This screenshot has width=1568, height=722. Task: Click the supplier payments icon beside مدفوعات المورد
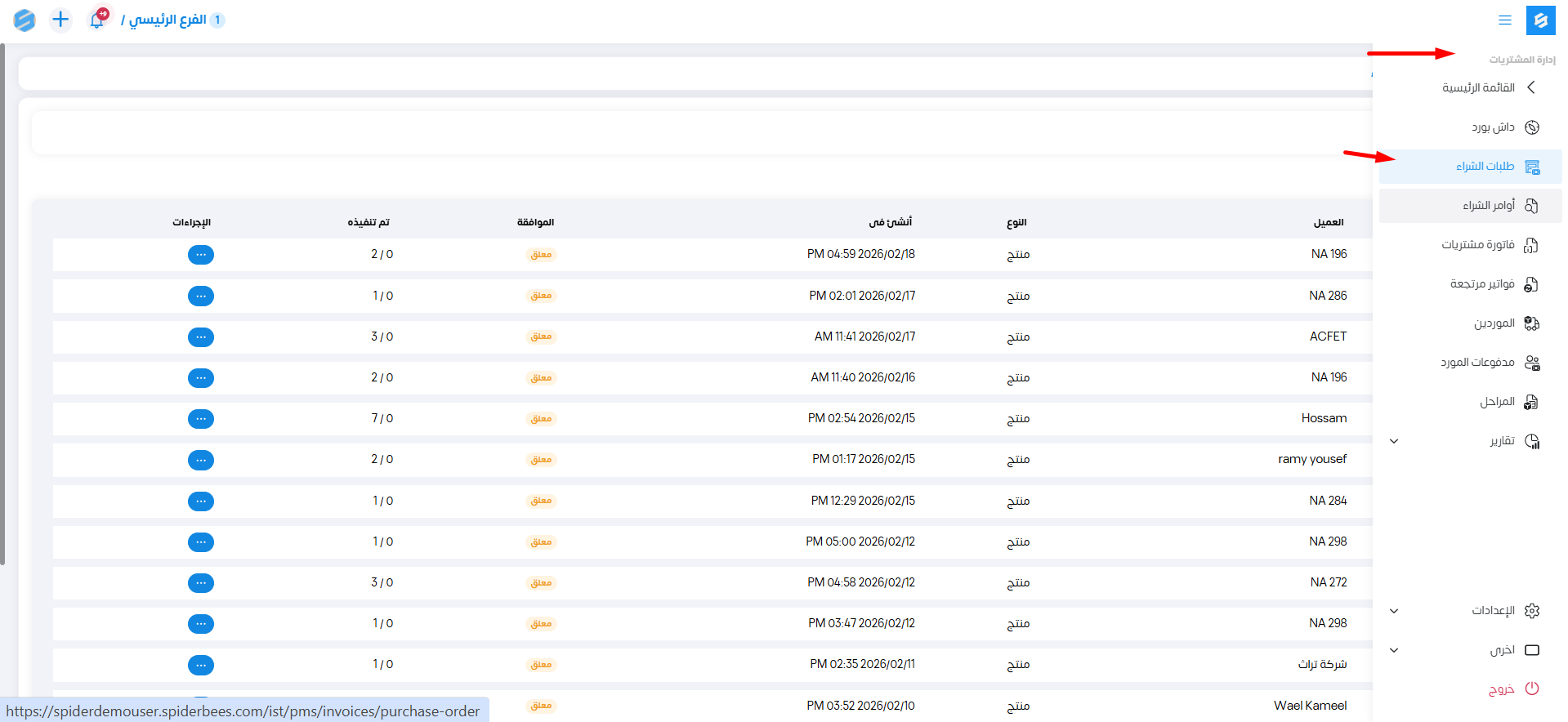click(x=1531, y=363)
